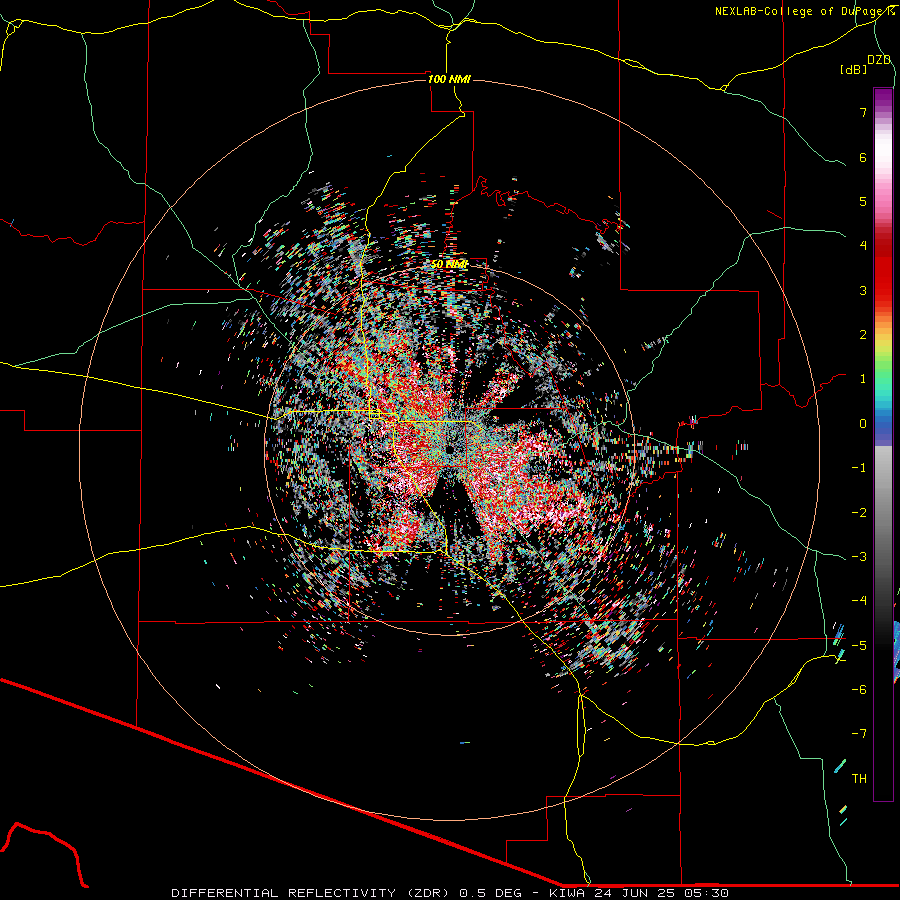Click the -2 value on the scale
The width and height of the screenshot is (900, 900).
(859, 513)
